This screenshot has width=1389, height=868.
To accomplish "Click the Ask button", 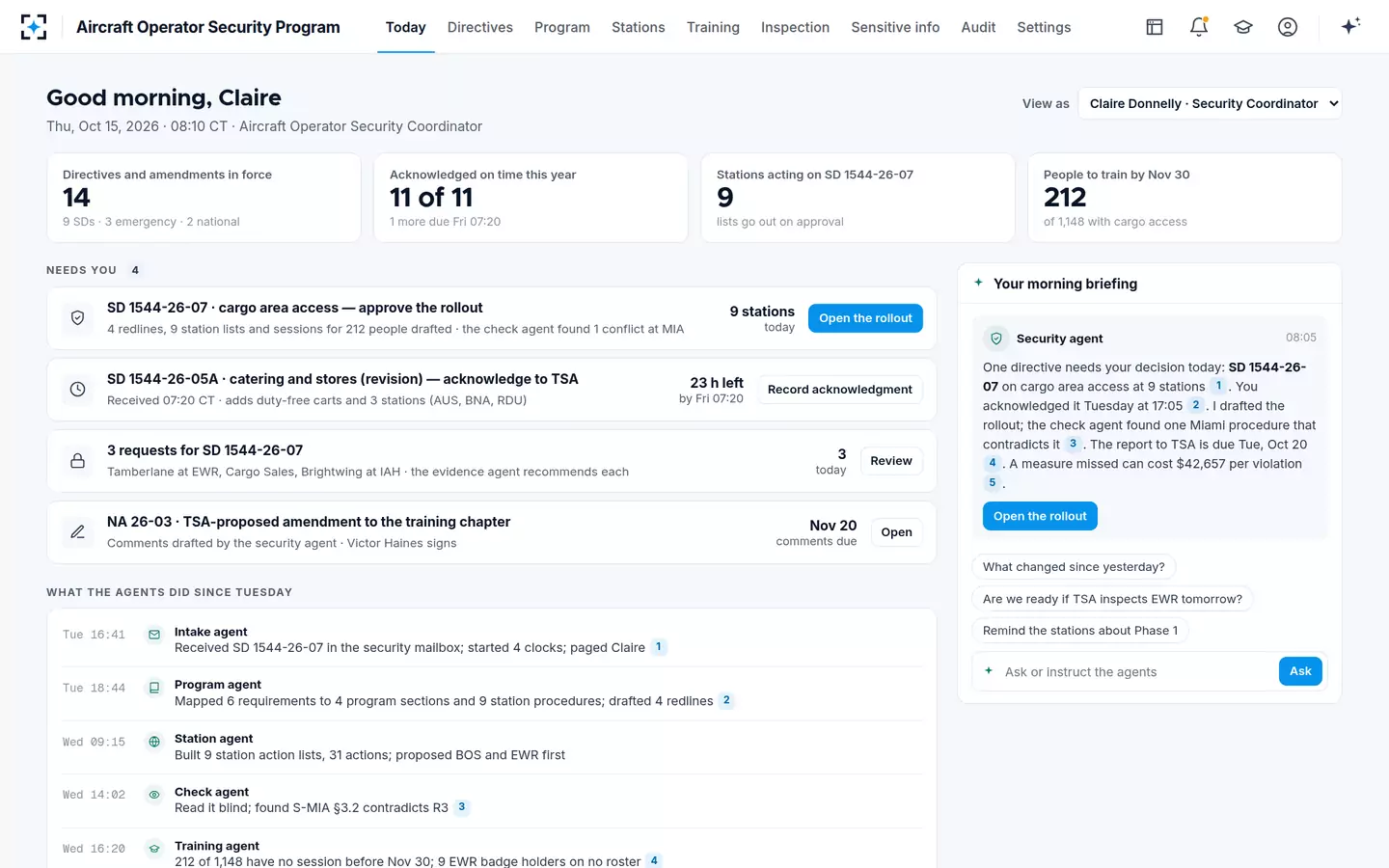I will (x=1300, y=671).
